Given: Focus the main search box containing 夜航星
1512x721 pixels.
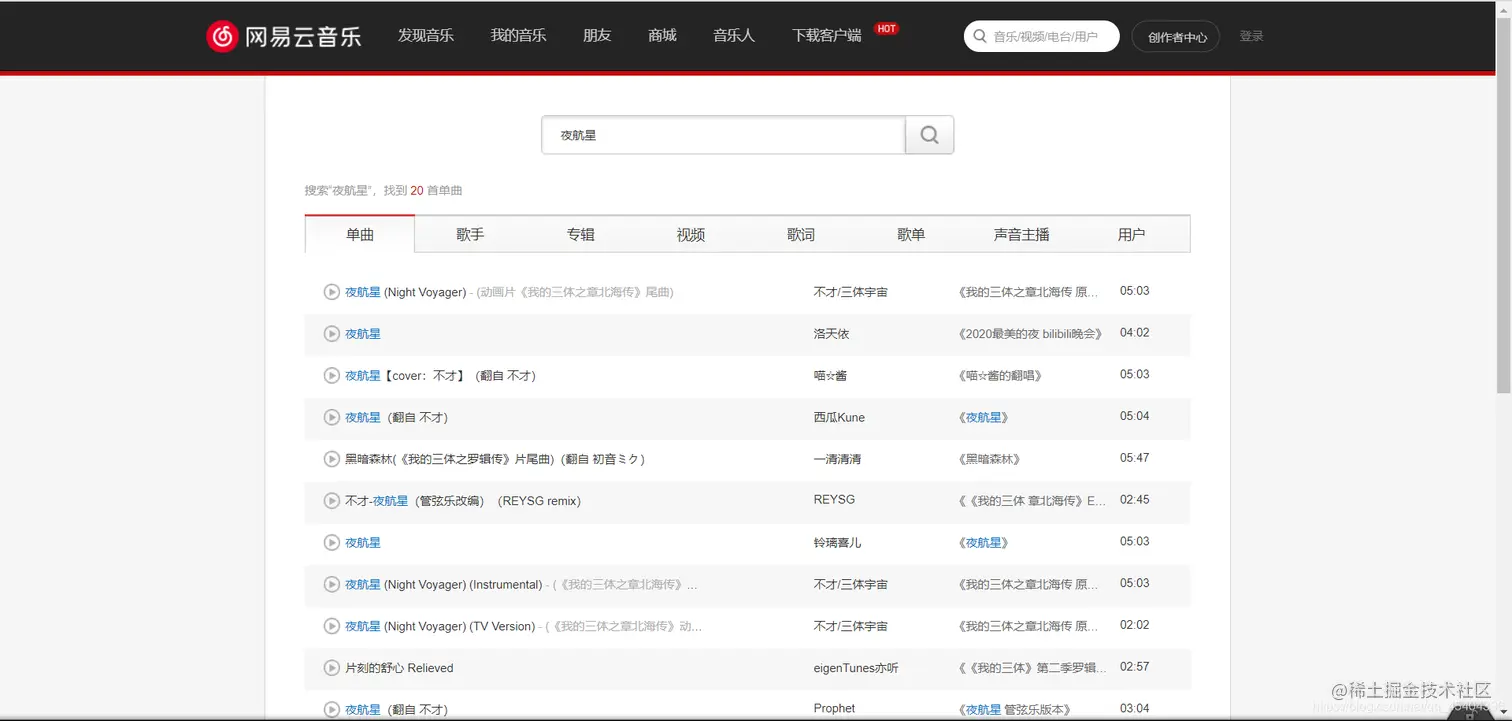Looking at the screenshot, I should (x=723, y=135).
